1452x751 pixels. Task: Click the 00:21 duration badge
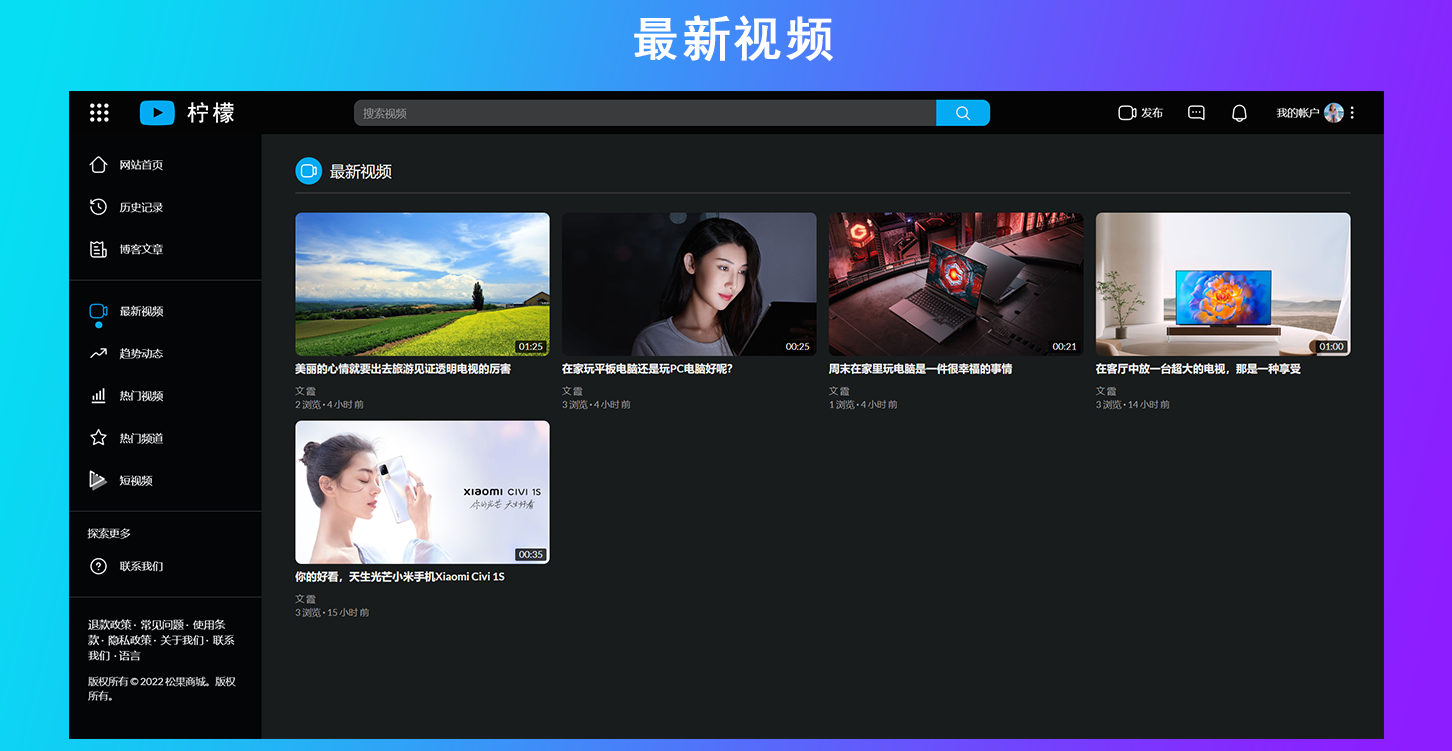click(1065, 347)
